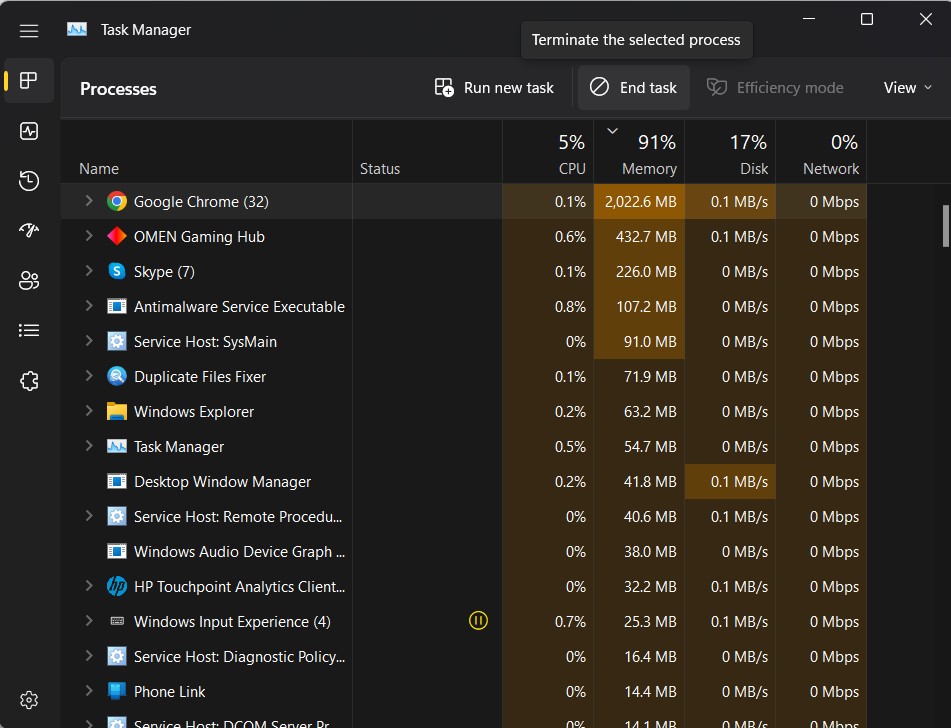
Task: Select the OMEN Gaming Hub process row
Action: click(200, 236)
